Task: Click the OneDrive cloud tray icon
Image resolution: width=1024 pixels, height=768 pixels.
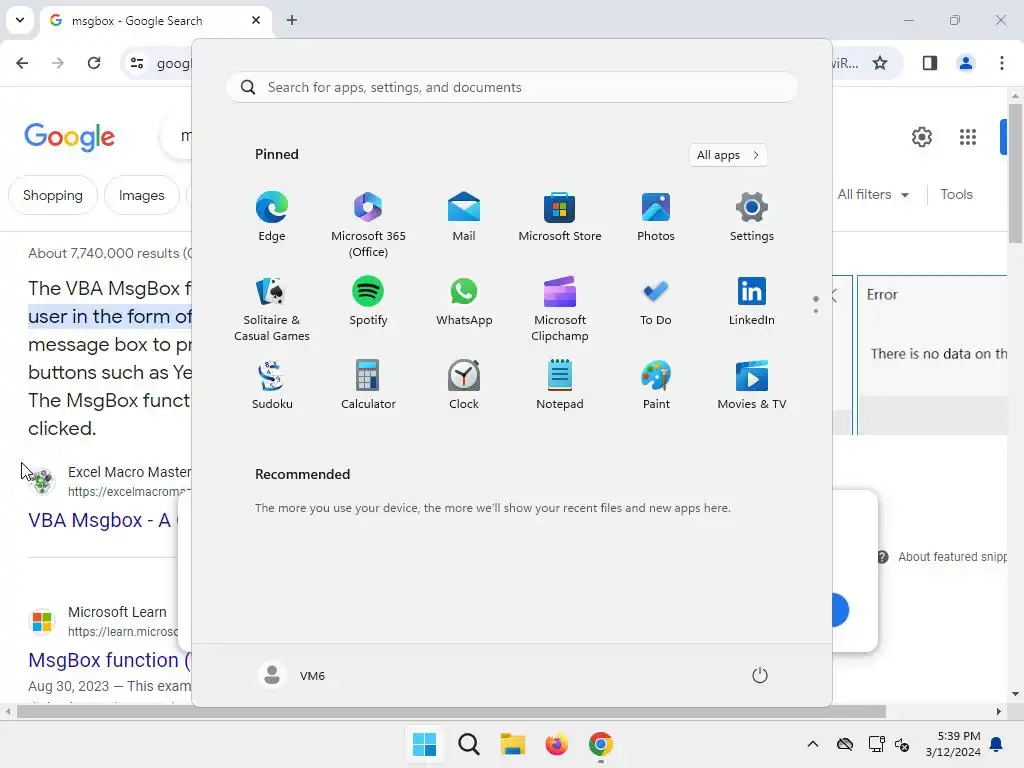Action: [845, 744]
